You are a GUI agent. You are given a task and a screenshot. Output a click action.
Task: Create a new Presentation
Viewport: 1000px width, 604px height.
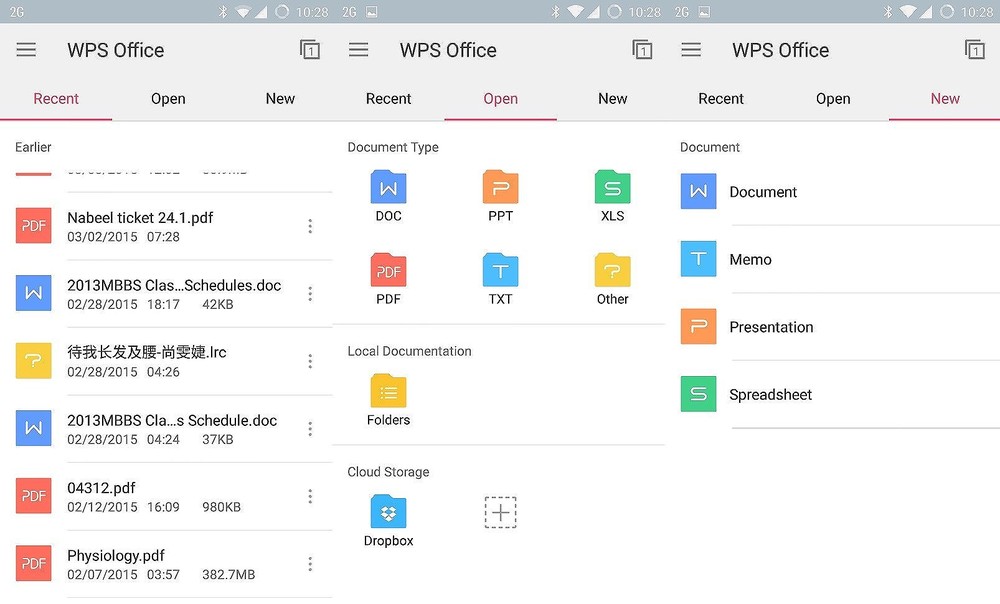click(x=770, y=327)
